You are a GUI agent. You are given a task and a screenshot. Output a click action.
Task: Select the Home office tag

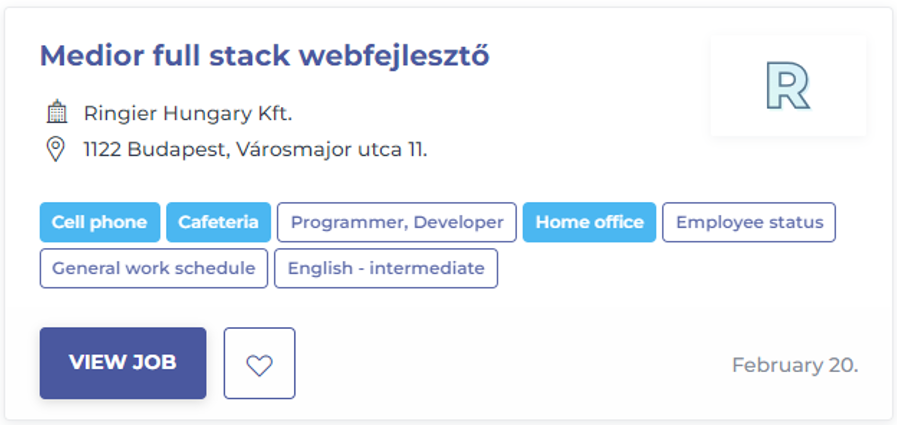(589, 222)
